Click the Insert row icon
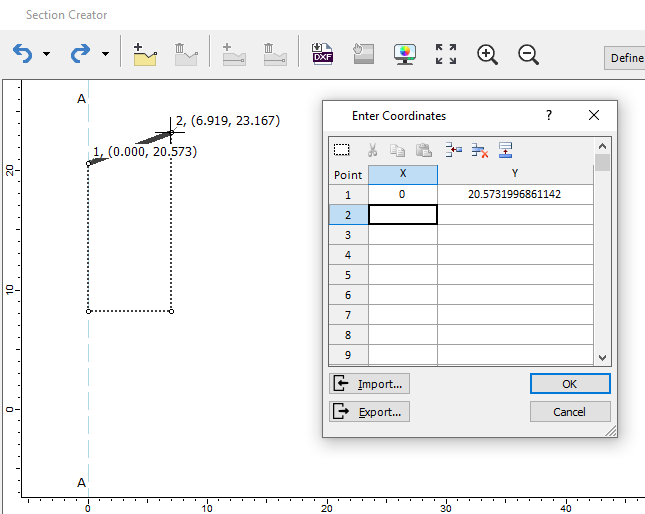645x514 pixels. coord(454,150)
